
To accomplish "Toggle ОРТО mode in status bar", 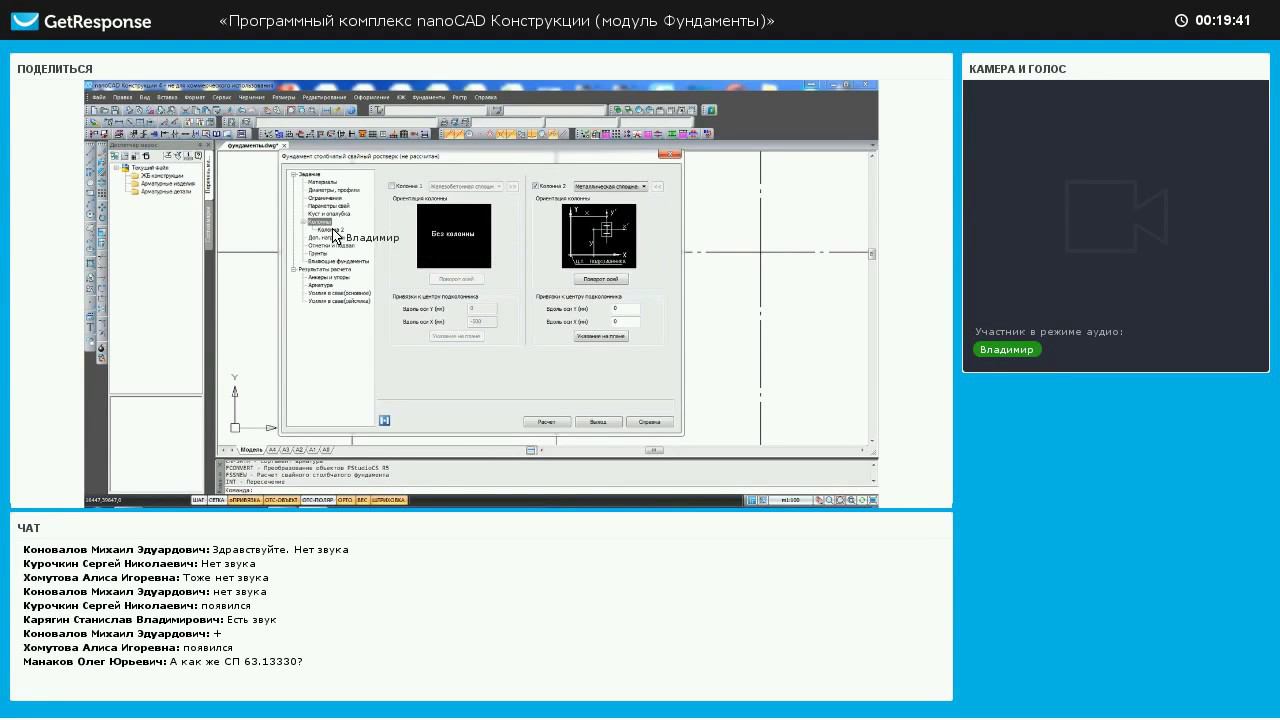I will click(x=346, y=500).
